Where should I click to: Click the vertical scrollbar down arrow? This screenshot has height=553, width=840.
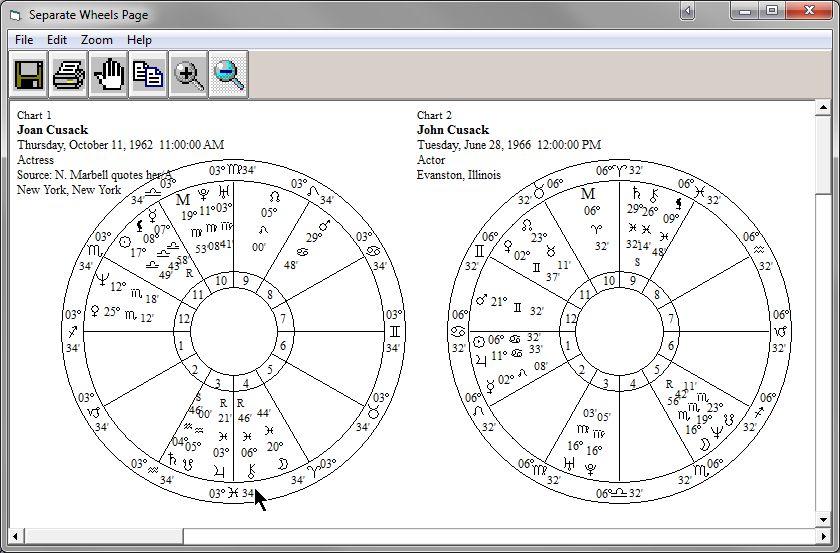coord(823,520)
